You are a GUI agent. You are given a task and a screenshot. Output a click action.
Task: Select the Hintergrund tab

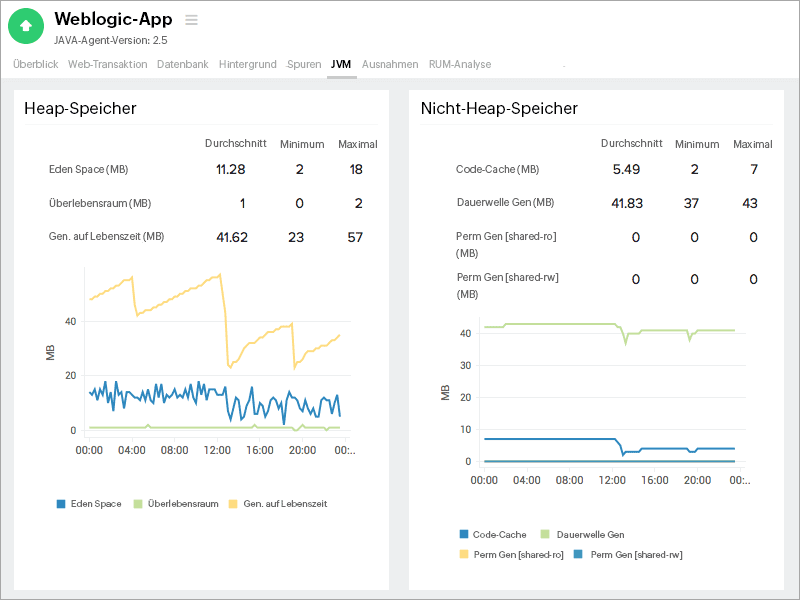(247, 64)
